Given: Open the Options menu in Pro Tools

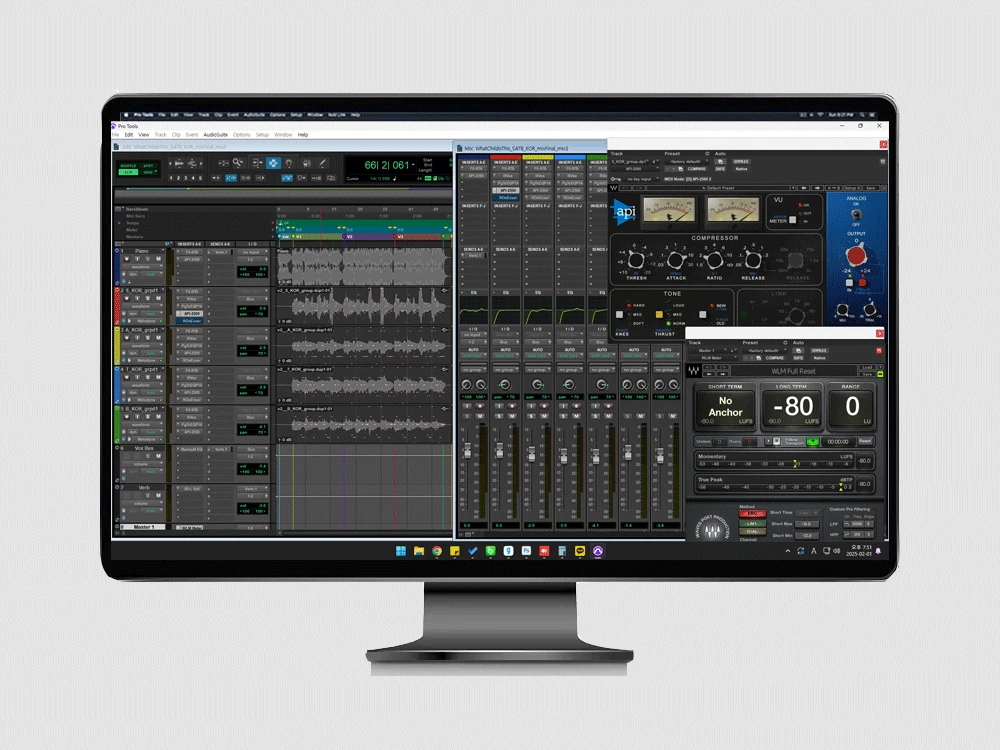Looking at the screenshot, I should tap(241, 135).
